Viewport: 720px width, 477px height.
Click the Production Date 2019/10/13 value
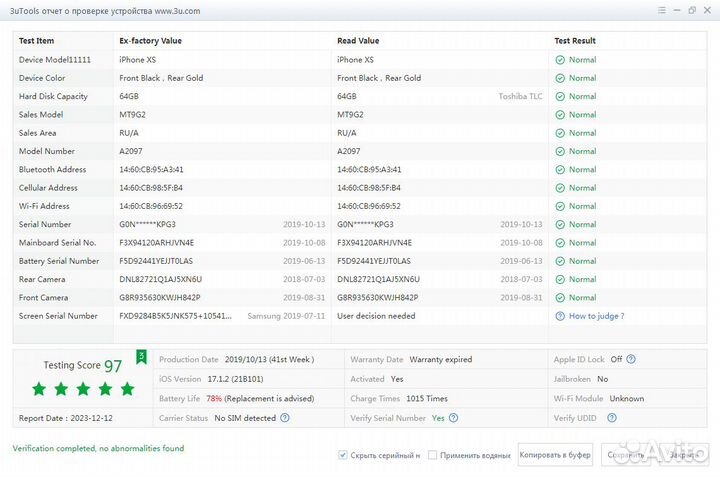pos(270,359)
